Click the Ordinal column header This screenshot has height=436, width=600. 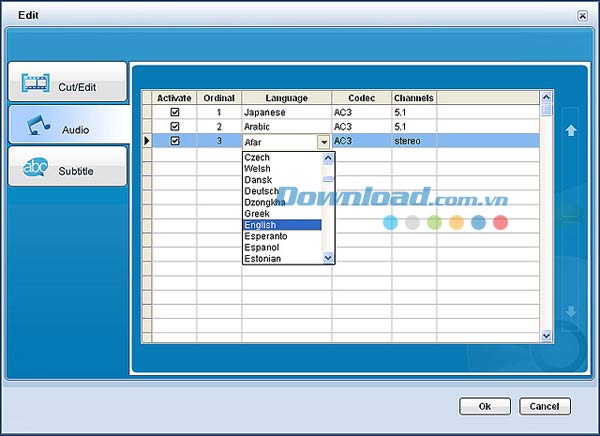click(x=219, y=98)
